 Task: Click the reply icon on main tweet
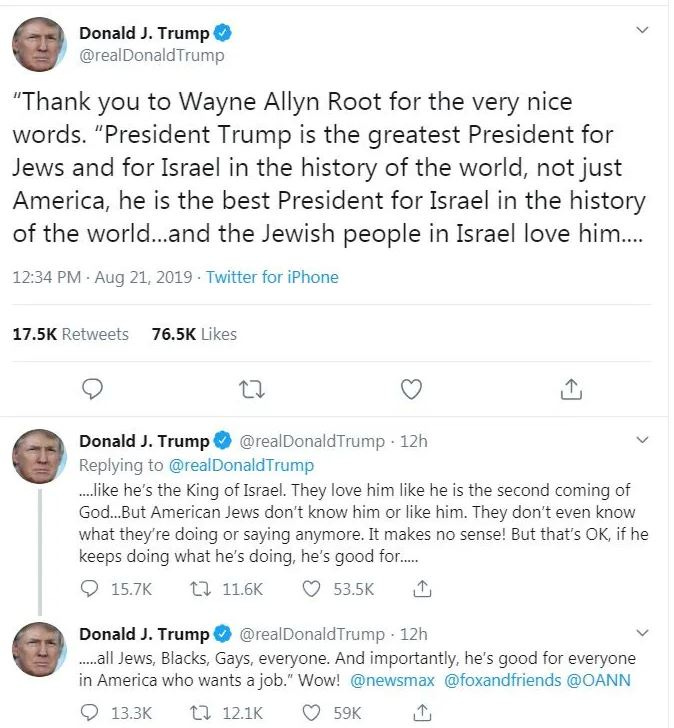click(92, 389)
